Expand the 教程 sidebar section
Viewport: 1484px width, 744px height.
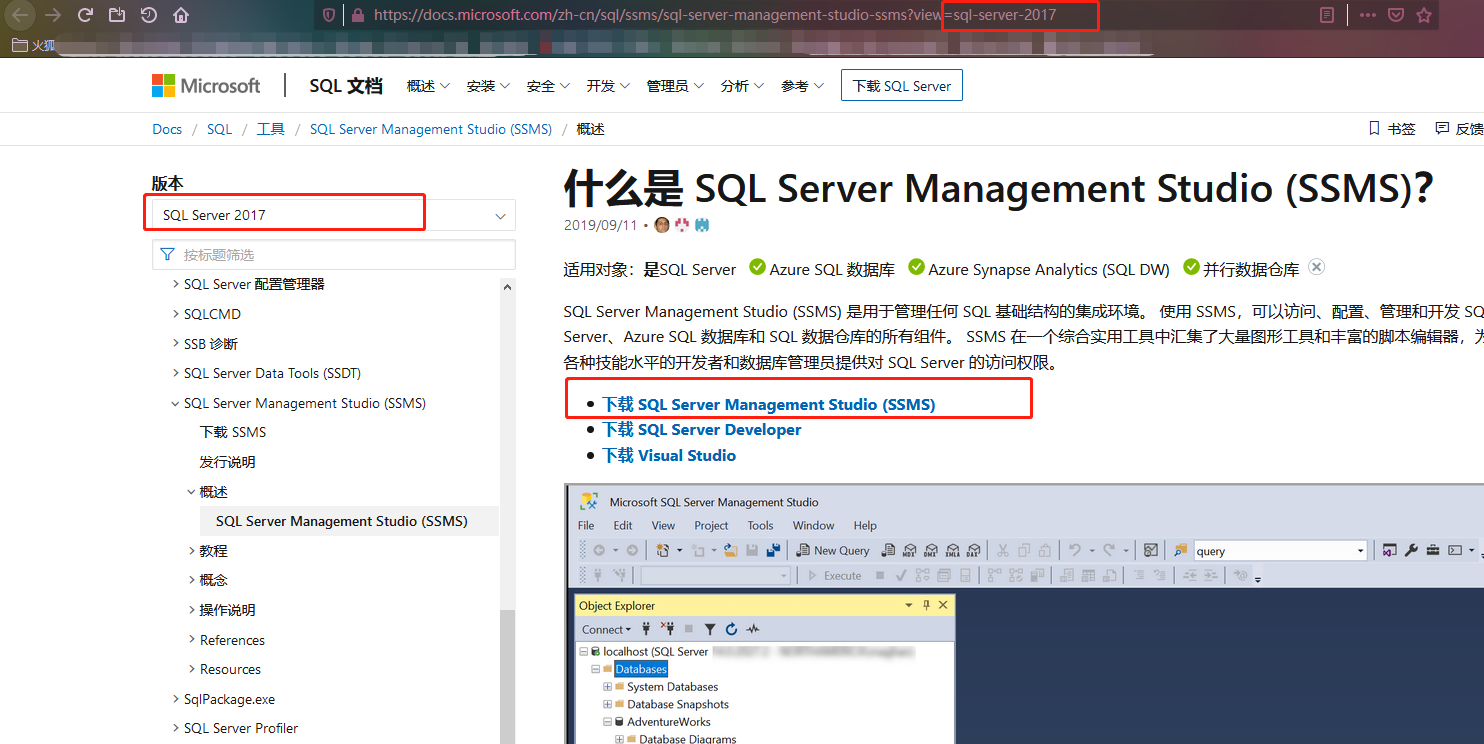[192, 551]
